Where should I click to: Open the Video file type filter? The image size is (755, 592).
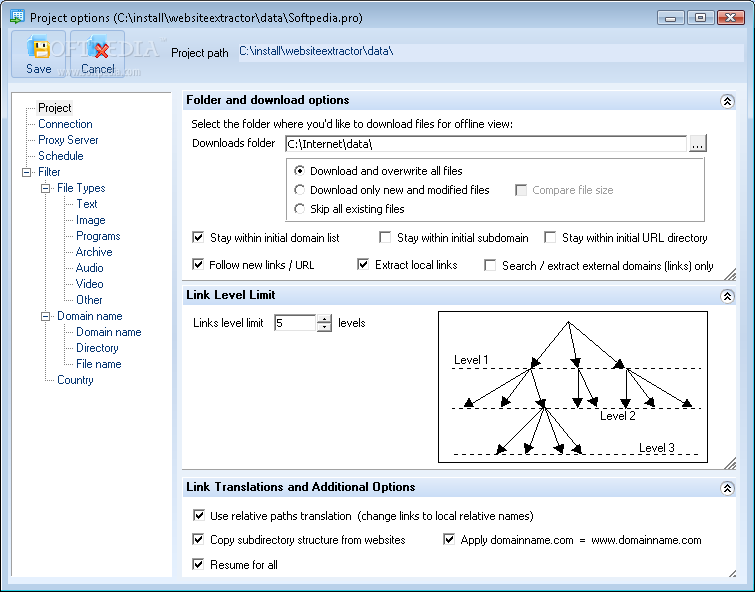point(90,284)
